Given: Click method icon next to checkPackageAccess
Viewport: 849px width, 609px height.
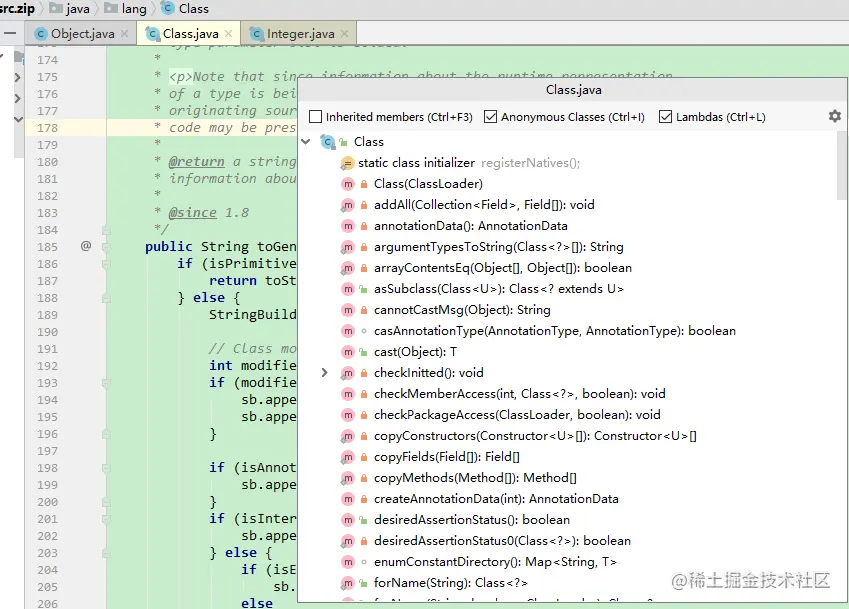Looking at the screenshot, I should 348,415.
